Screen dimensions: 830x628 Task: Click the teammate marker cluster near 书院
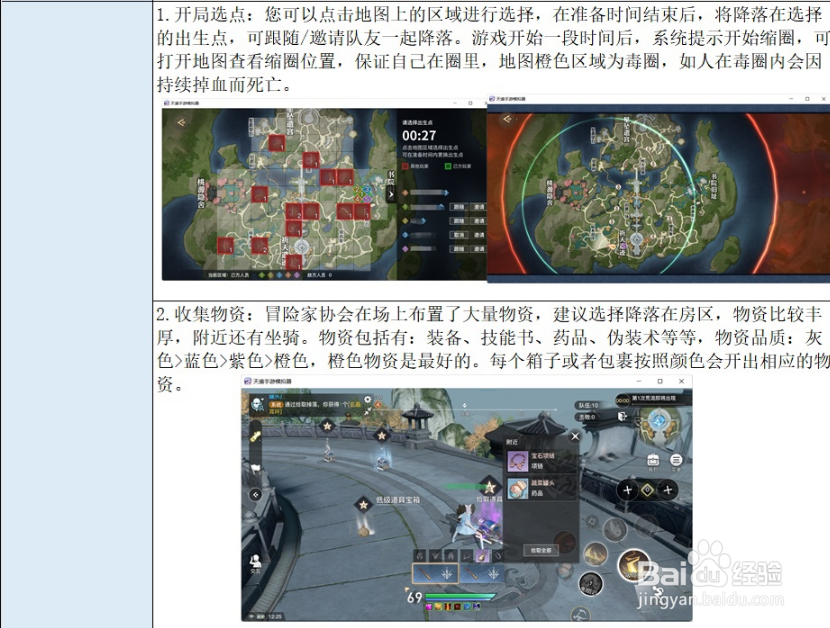[363, 193]
